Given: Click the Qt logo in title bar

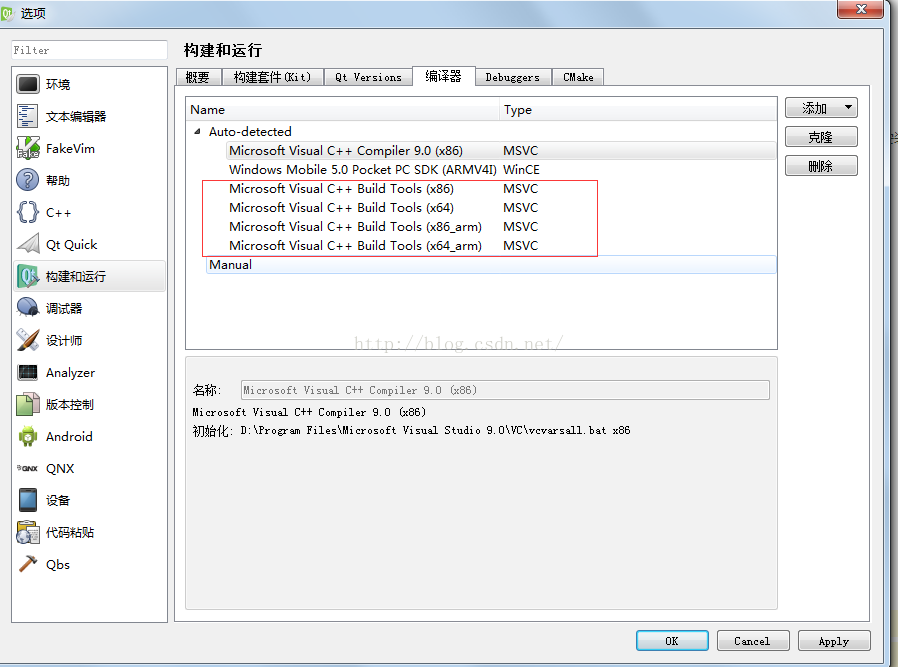Looking at the screenshot, I should coord(7,13).
